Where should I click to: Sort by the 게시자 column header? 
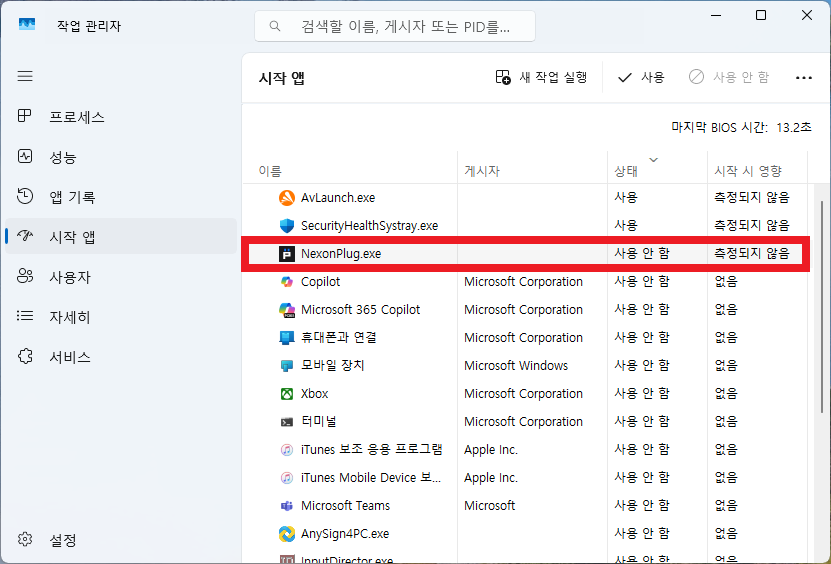pos(532,171)
